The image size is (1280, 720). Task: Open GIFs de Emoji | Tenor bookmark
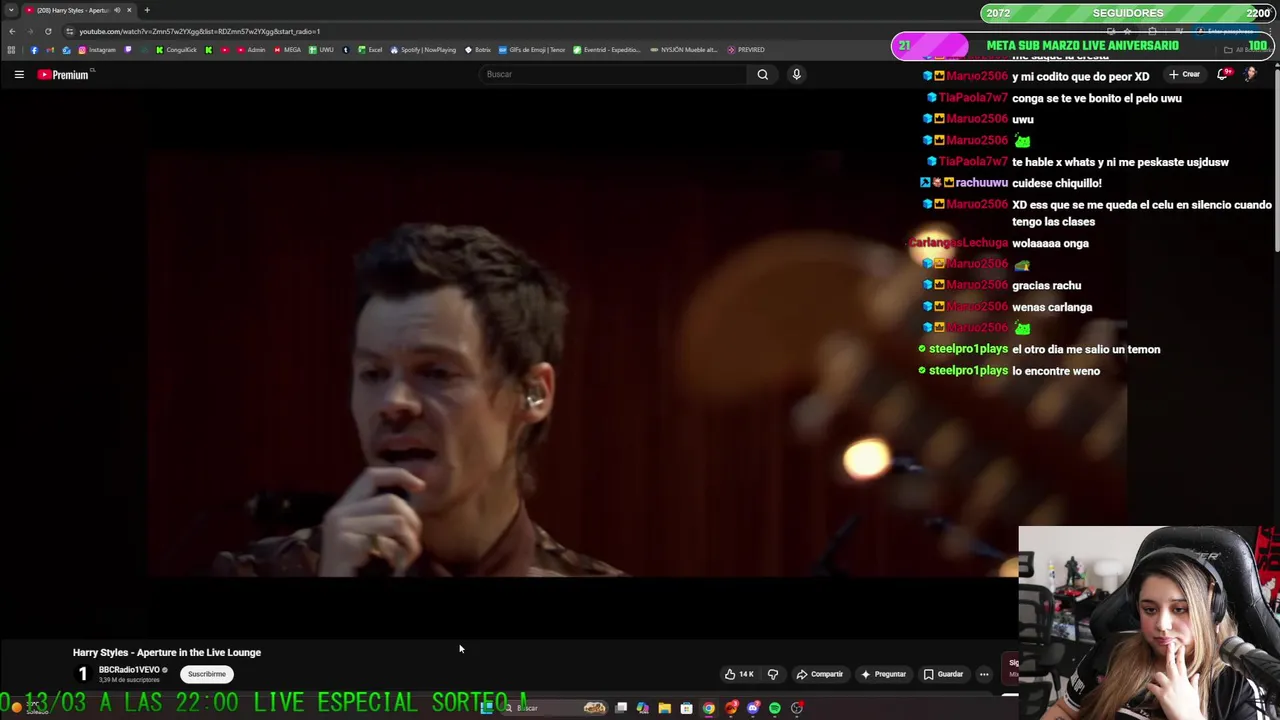click(532, 50)
